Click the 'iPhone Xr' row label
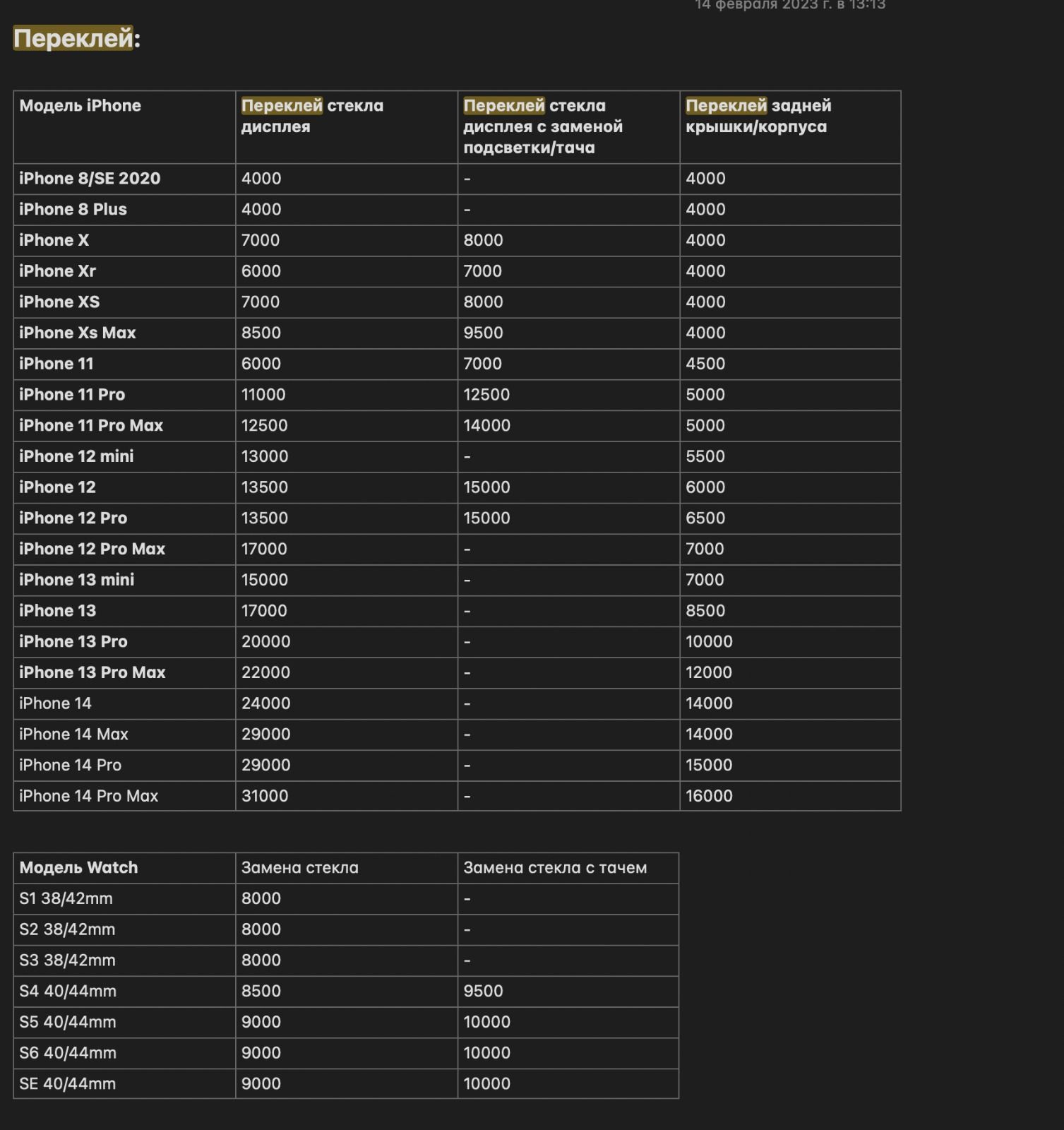This screenshot has height=1130, width=1064. click(x=57, y=271)
